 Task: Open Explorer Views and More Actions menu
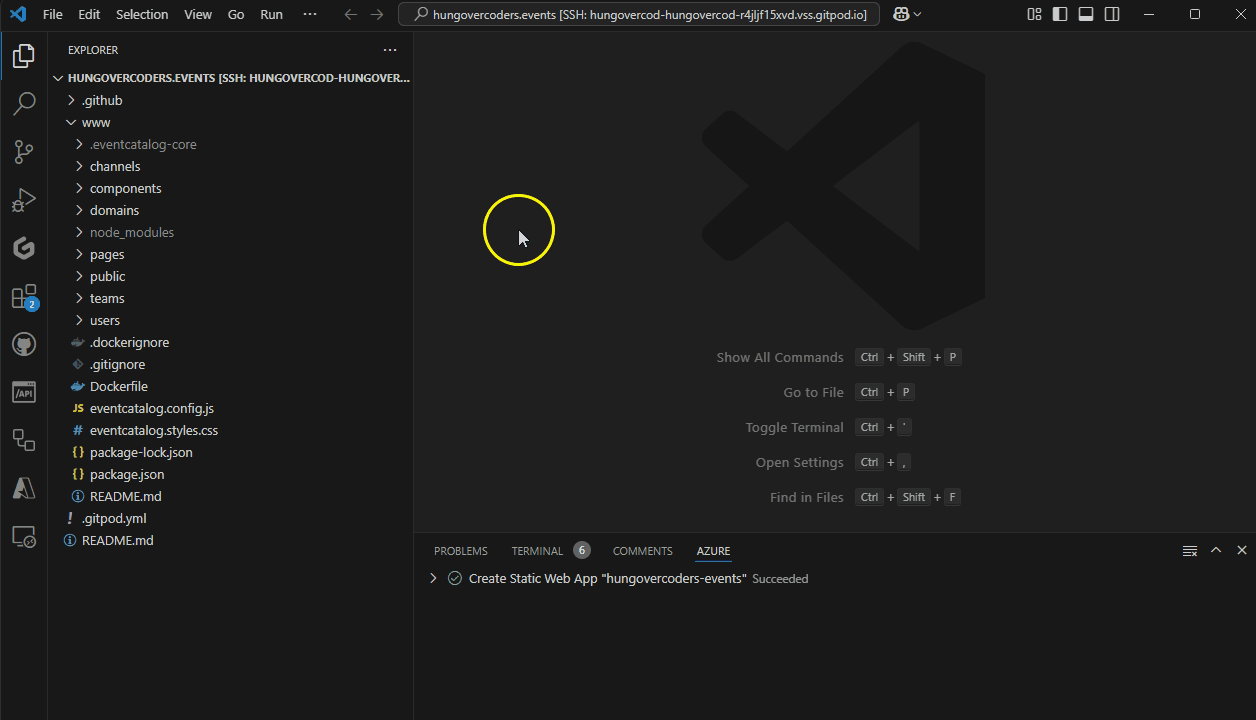pyautogui.click(x=390, y=50)
